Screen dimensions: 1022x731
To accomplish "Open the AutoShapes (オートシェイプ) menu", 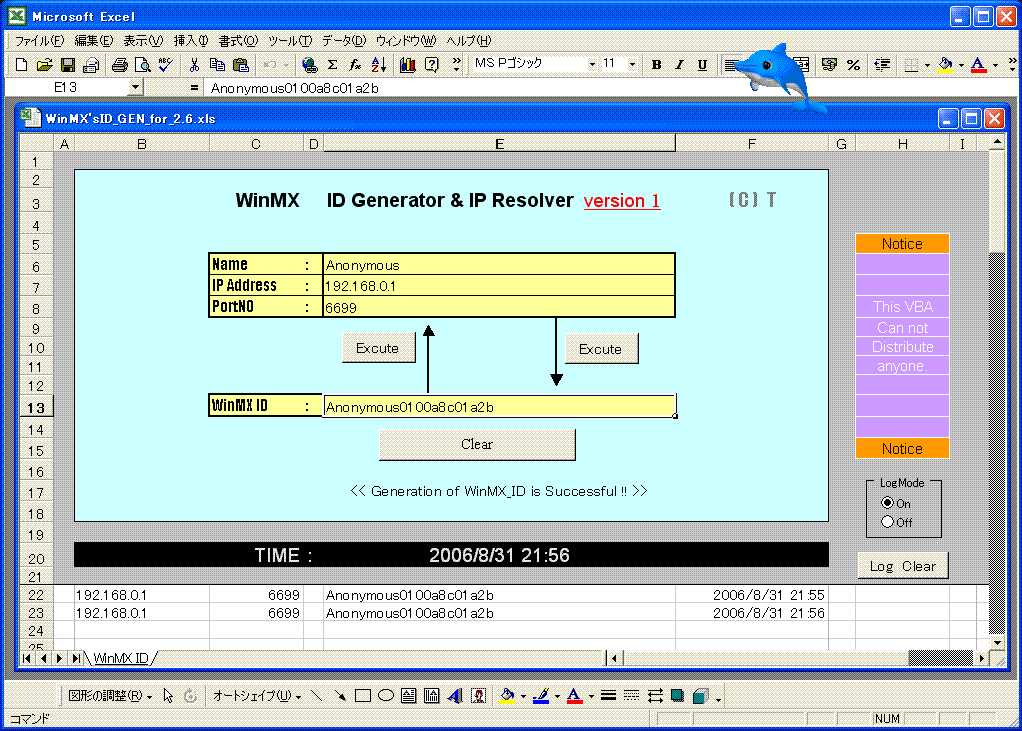I will [x=257, y=696].
